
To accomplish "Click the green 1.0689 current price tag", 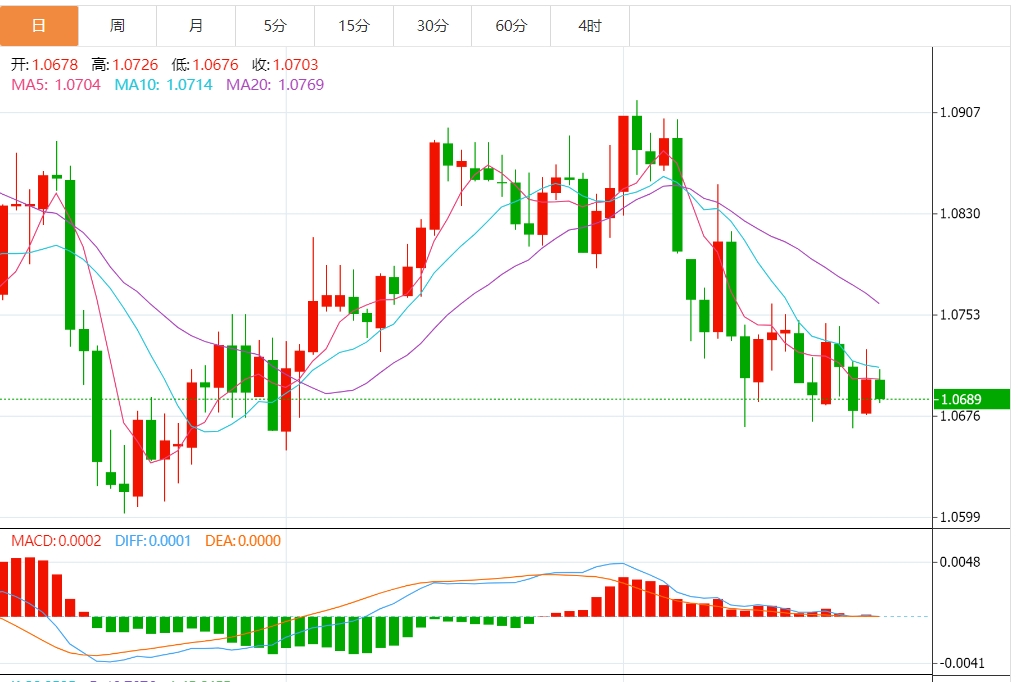I will click(x=970, y=400).
